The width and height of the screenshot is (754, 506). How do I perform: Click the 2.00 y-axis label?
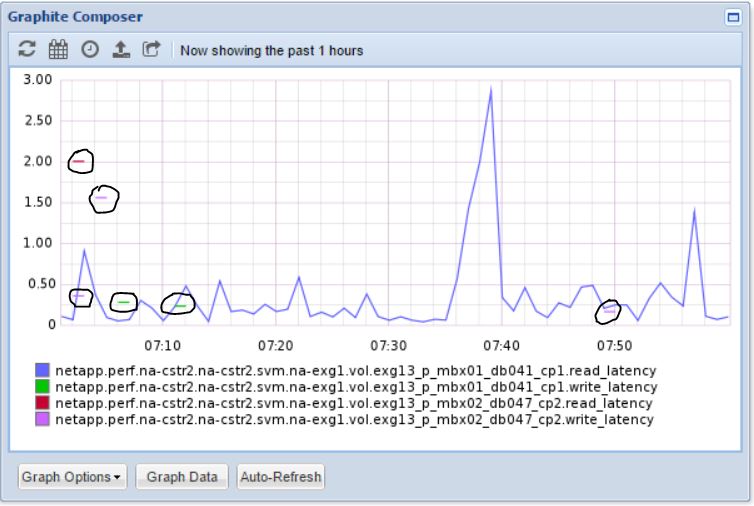38,161
